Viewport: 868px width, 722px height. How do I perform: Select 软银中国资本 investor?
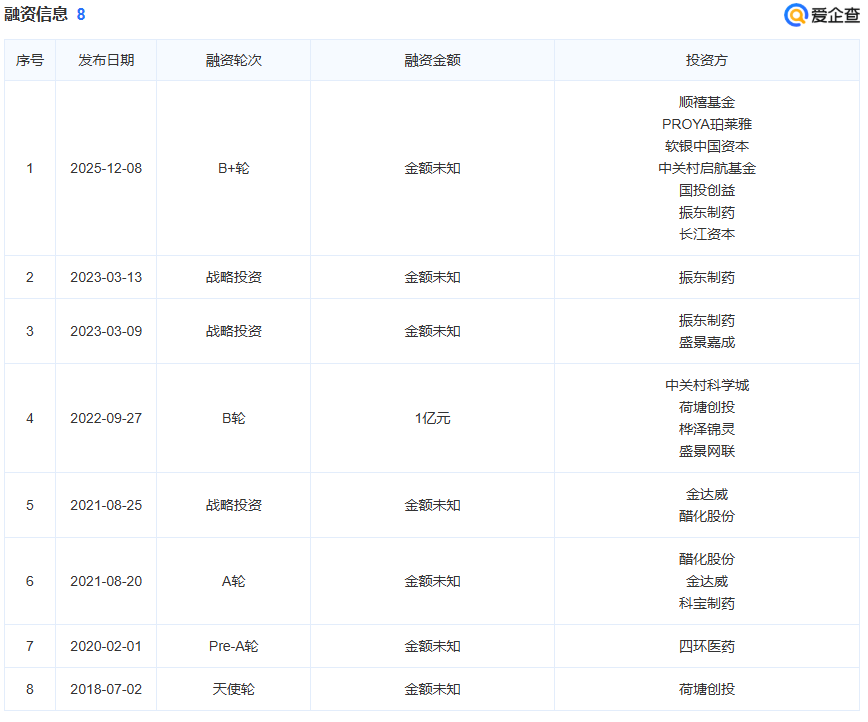click(x=706, y=146)
